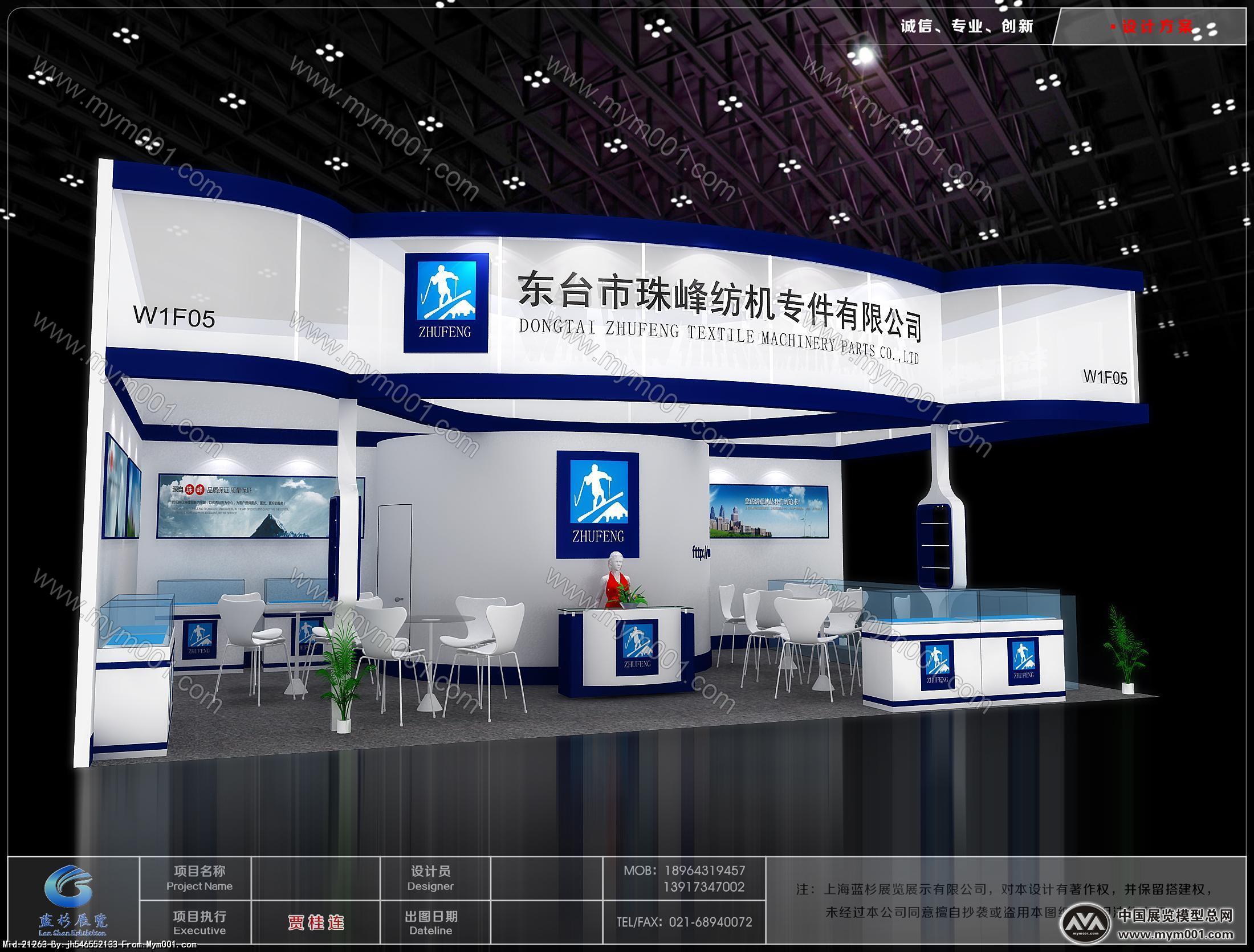The height and width of the screenshot is (952, 1254).
Task: Click the W1F05 label on the left wall
Action: [x=174, y=317]
